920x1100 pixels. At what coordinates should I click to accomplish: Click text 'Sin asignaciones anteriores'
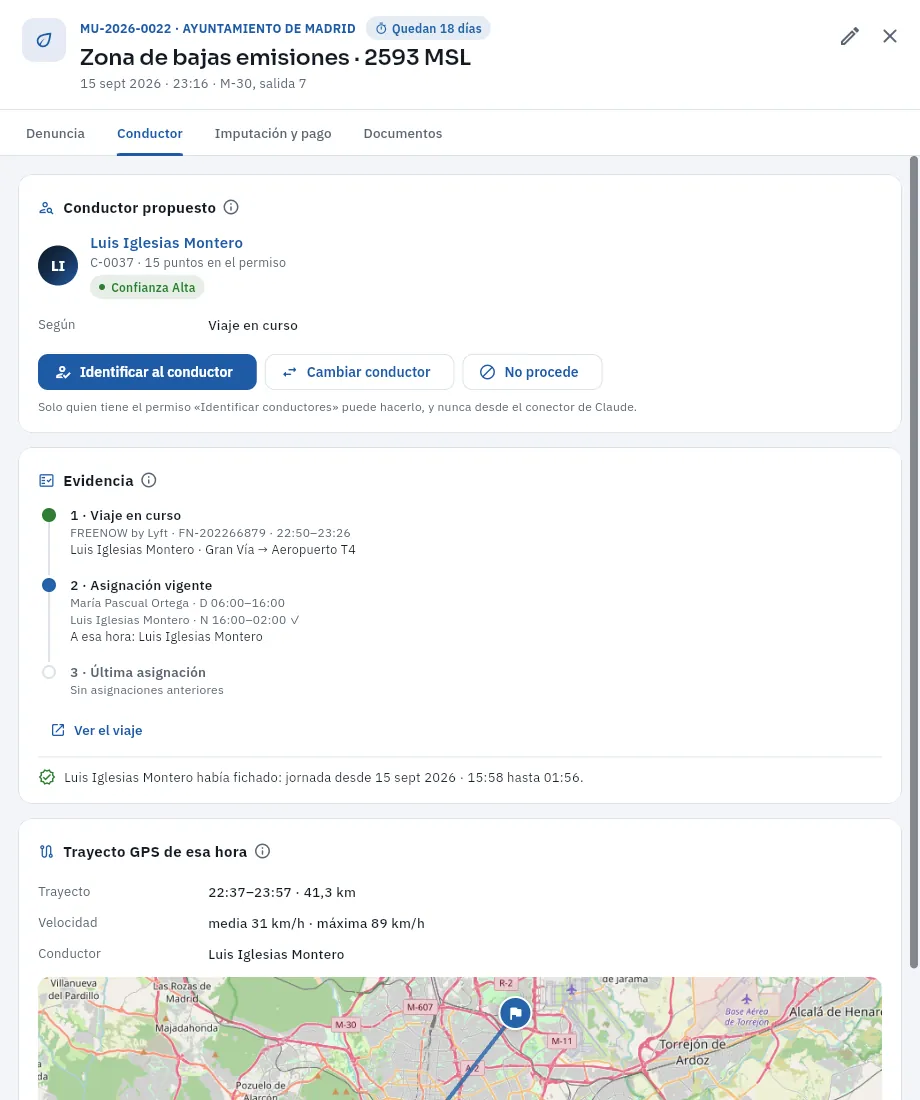pyautogui.click(x=147, y=690)
